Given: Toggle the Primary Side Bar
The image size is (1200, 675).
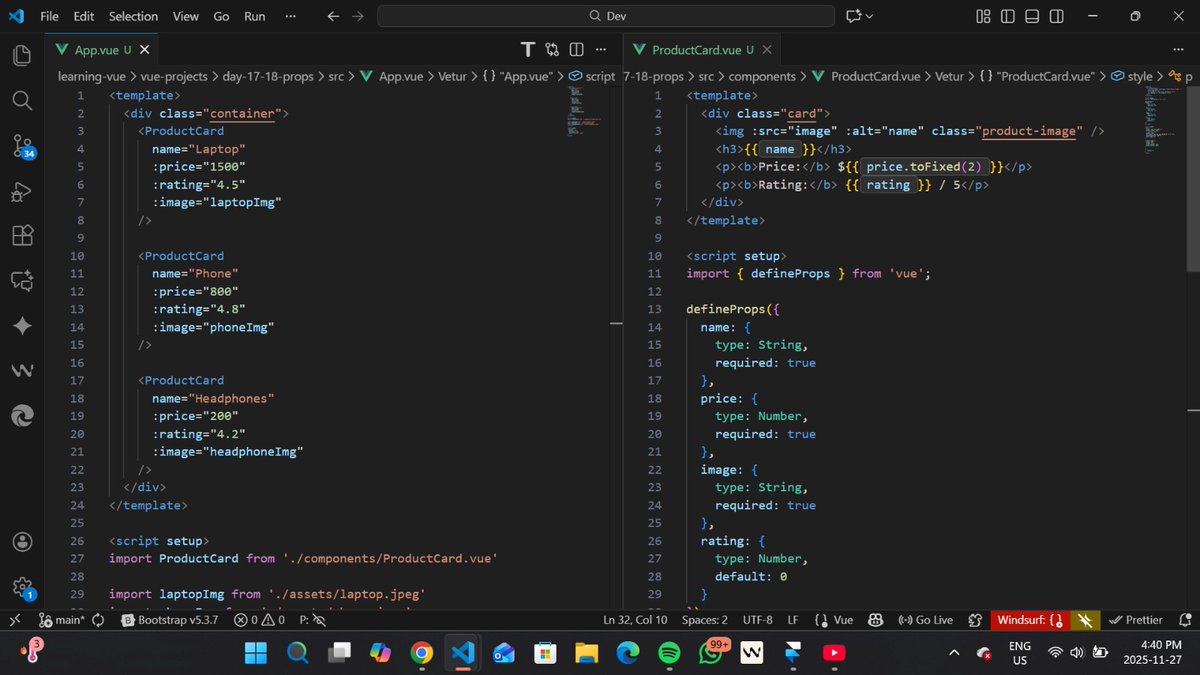Looking at the screenshot, I should [1007, 16].
